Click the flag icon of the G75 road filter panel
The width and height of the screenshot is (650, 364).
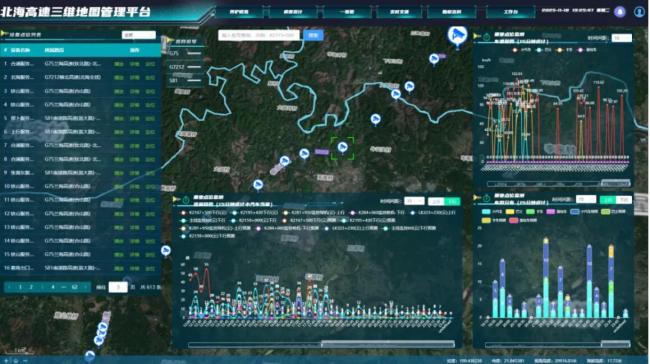pyautogui.click(x=169, y=41)
